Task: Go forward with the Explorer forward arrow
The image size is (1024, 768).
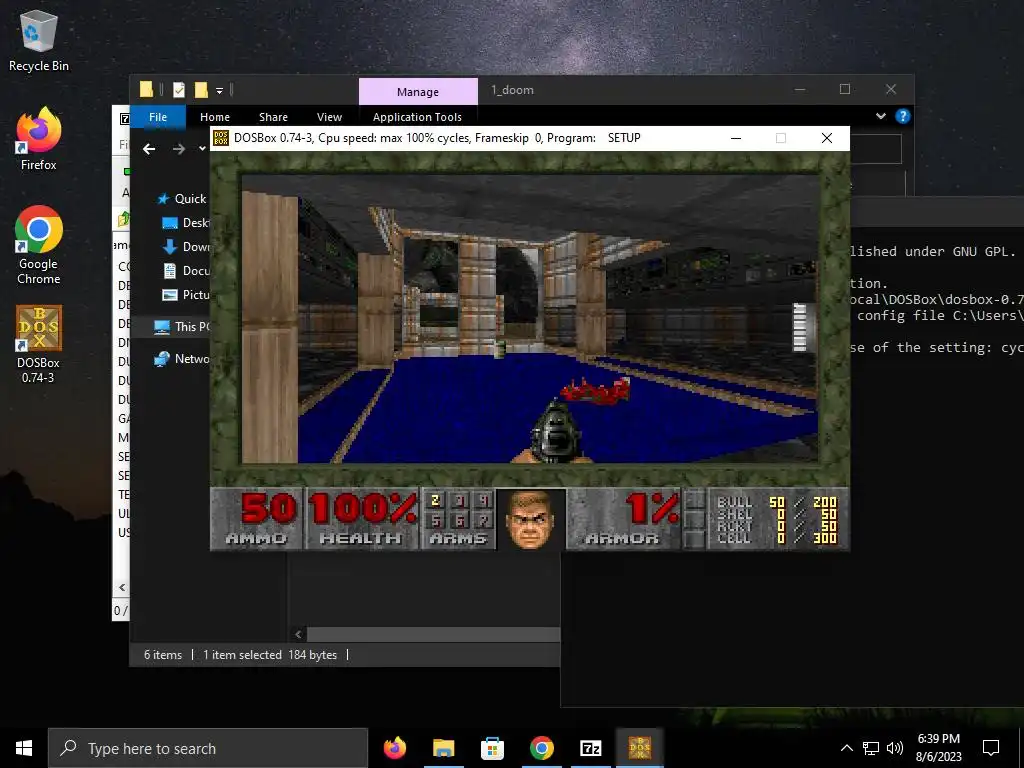Action: tap(178, 149)
